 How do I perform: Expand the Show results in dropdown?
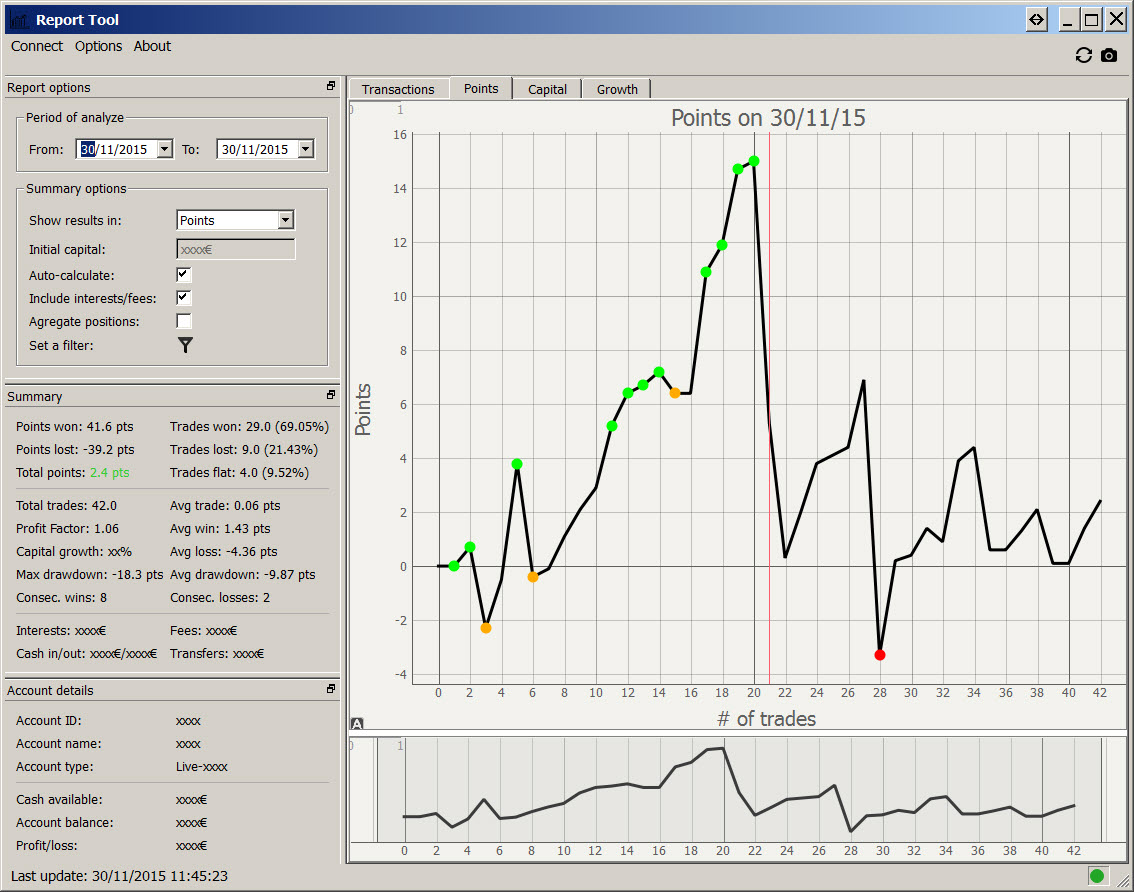(286, 220)
